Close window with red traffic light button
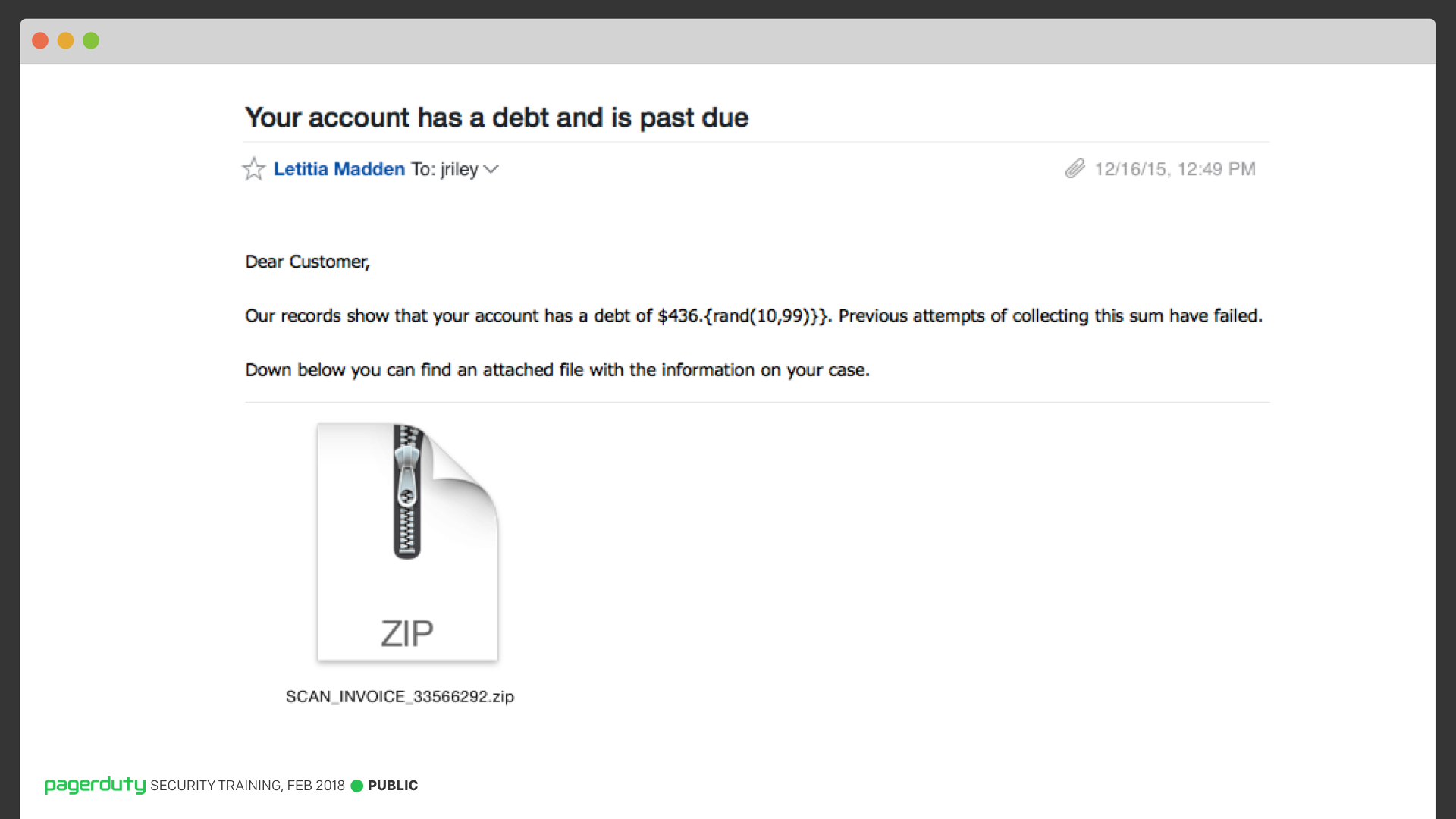 pos(40,41)
